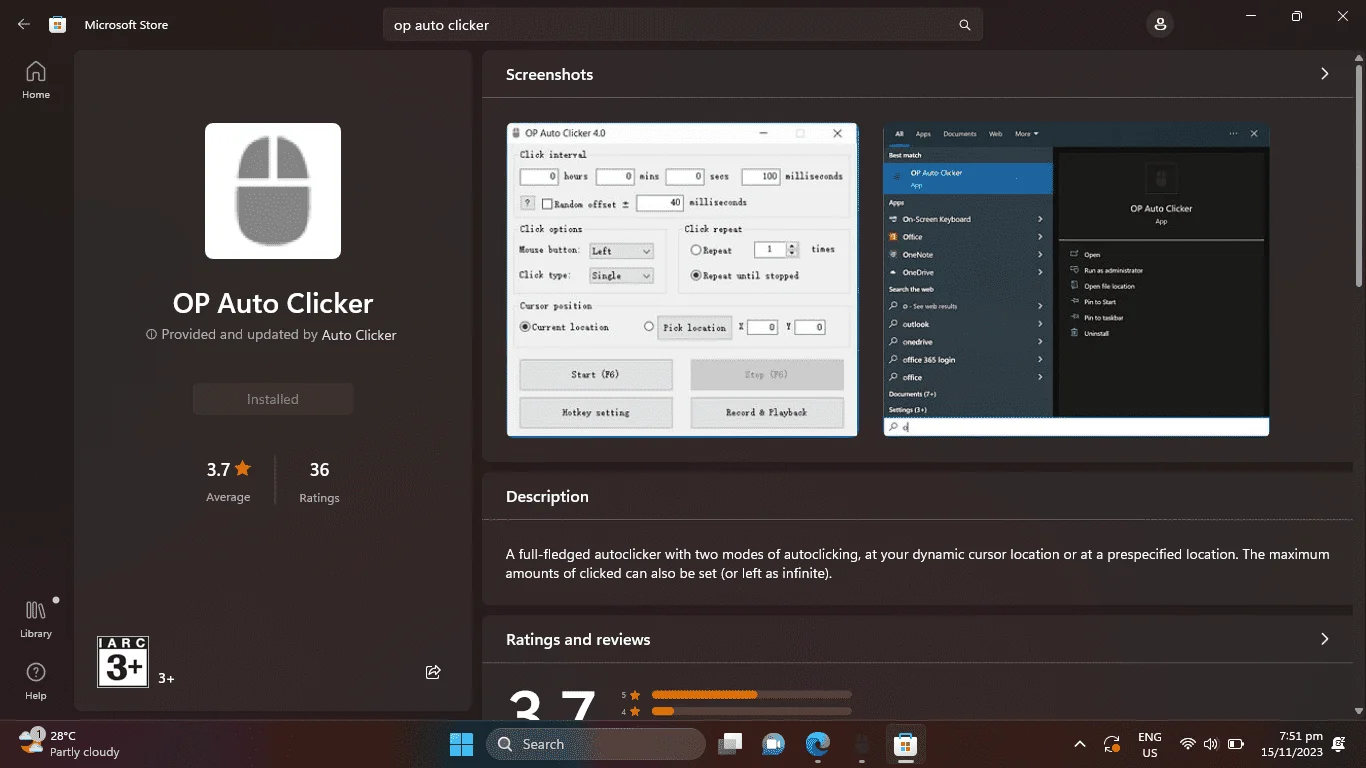Expand the Screenshots section chevron
The width and height of the screenshot is (1366, 768).
1325,74
